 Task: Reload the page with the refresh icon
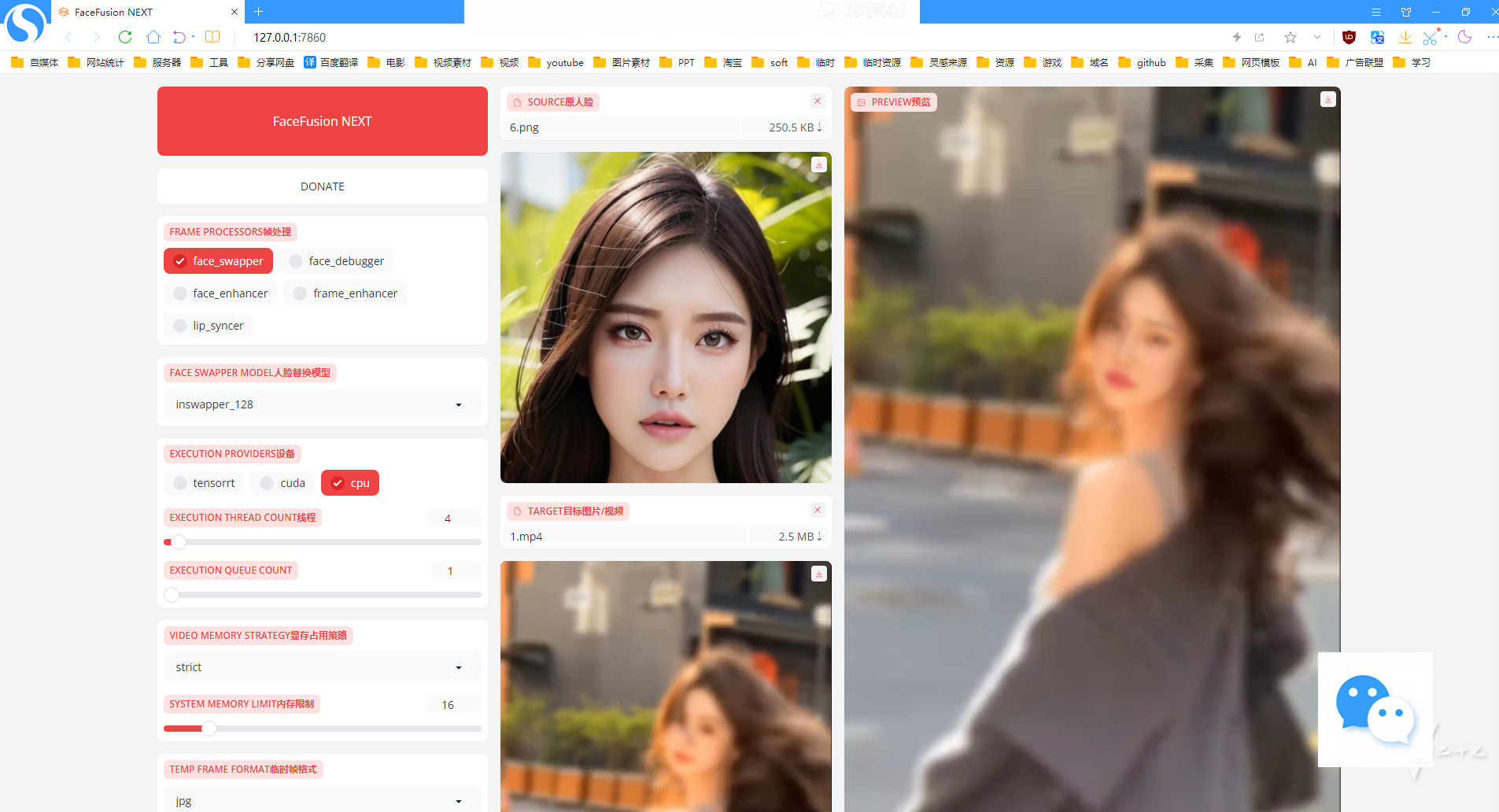coord(124,37)
